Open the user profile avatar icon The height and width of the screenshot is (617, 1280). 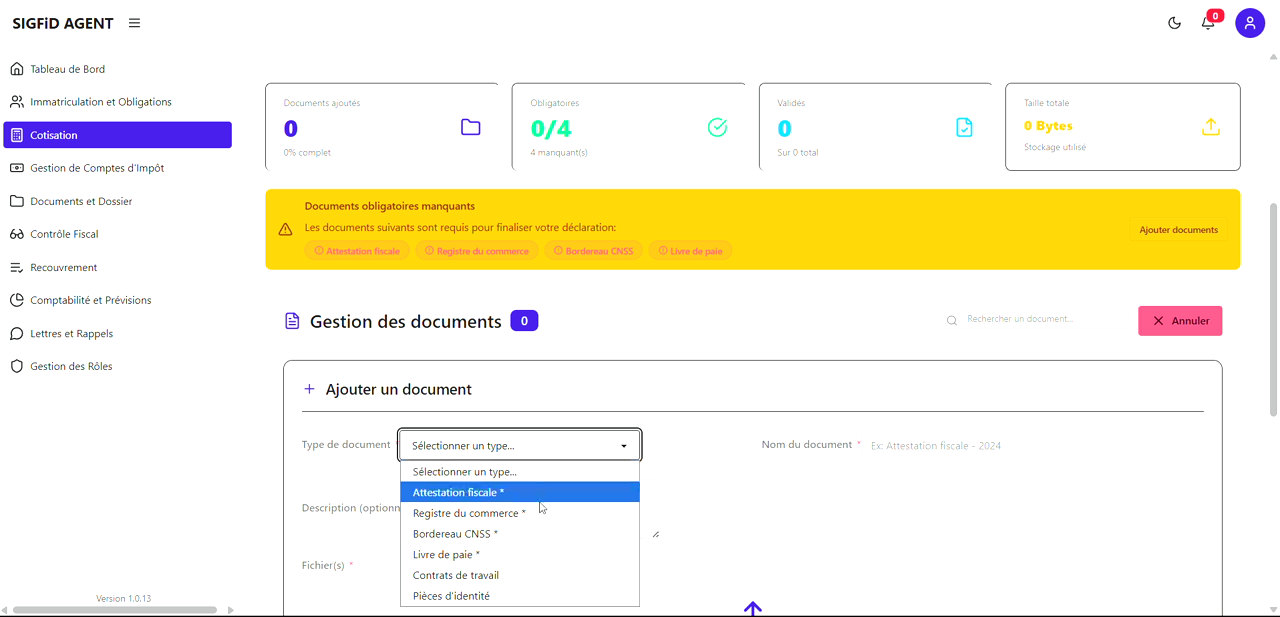click(x=1250, y=22)
